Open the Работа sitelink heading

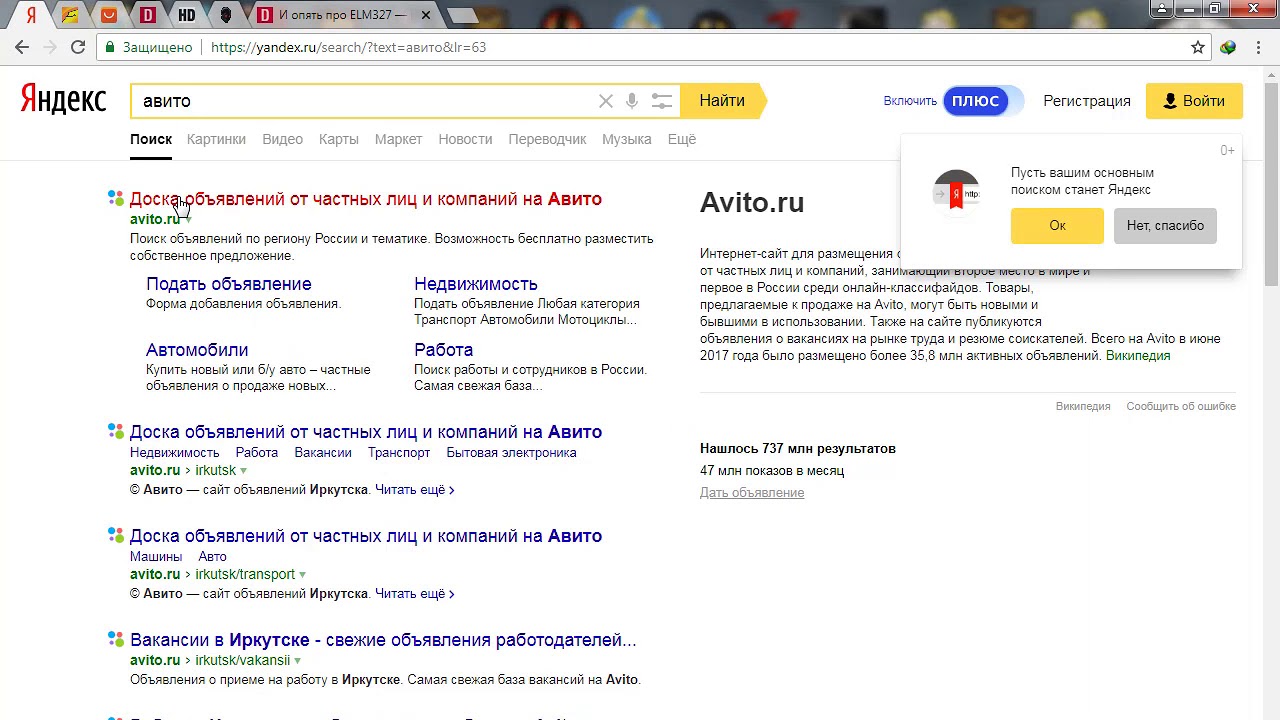point(444,350)
